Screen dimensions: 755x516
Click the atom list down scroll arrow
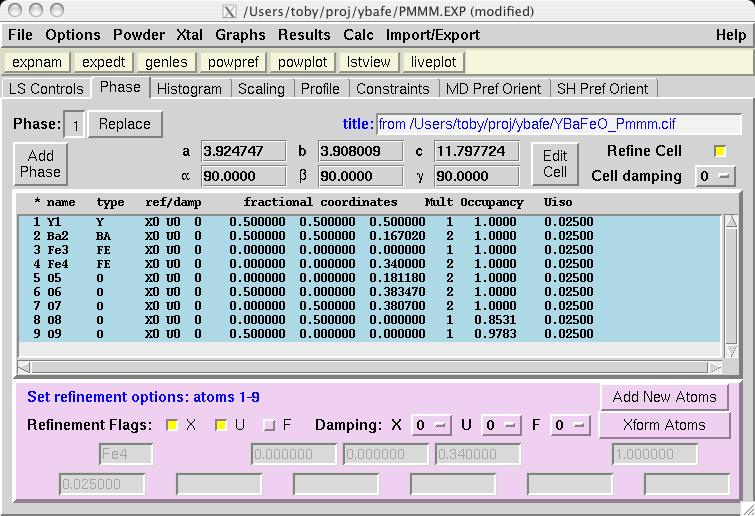tap(731, 351)
